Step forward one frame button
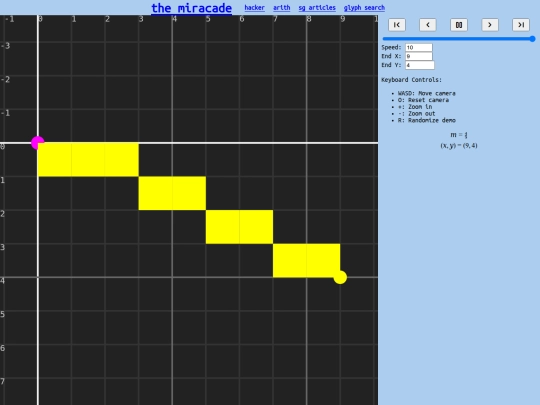 (490, 25)
